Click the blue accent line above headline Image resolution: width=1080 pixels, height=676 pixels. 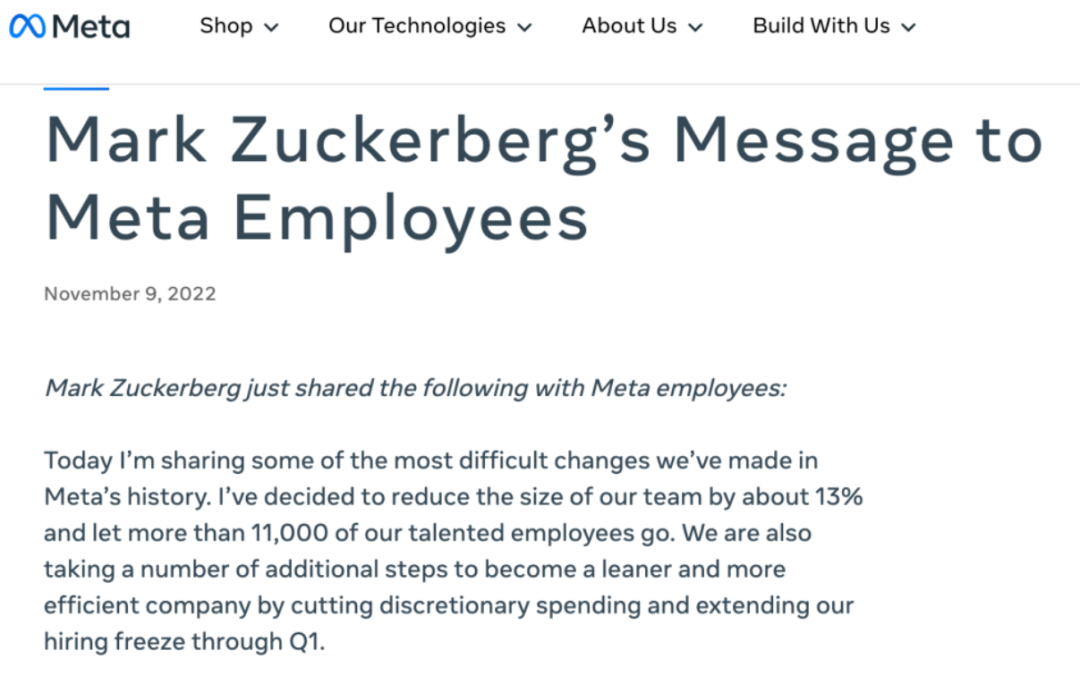76,89
